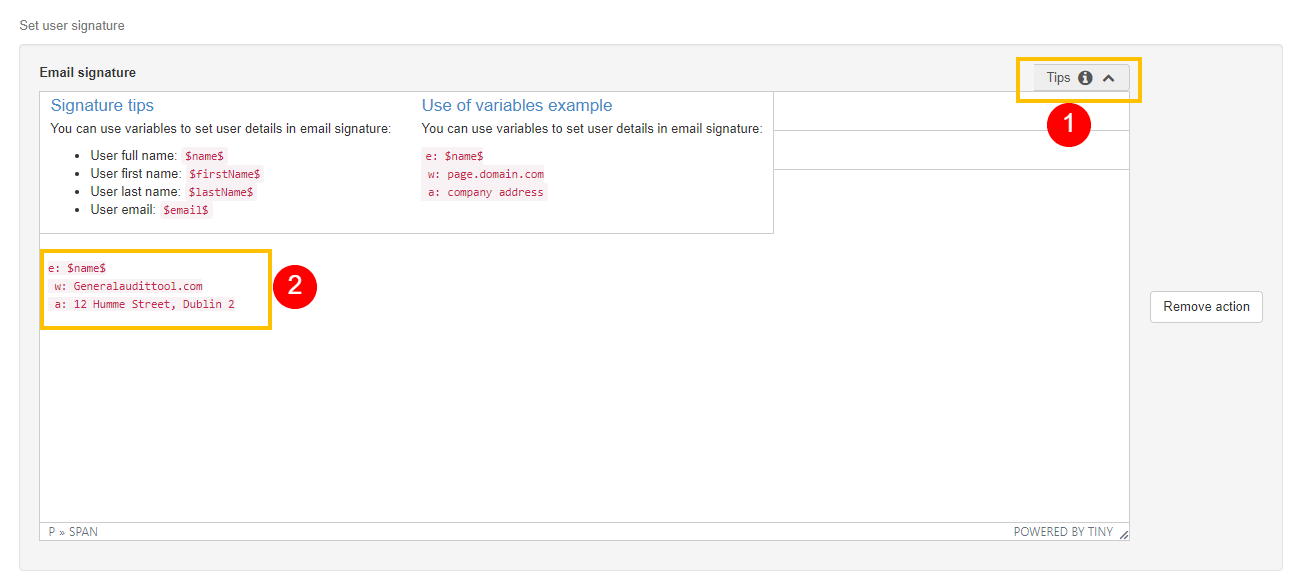The image size is (1289, 587).
Task: Place cursor on editor's 'e: $name$' line
Action: click(77, 268)
